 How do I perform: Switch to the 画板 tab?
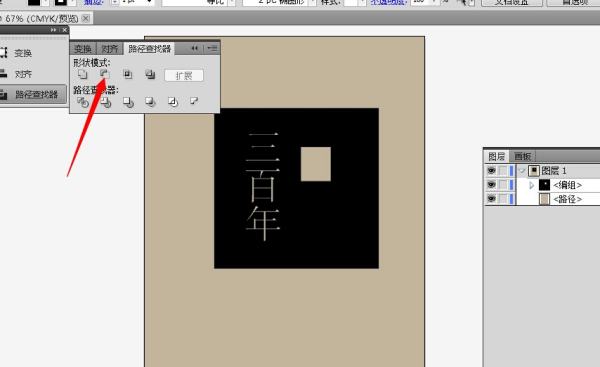(522, 156)
